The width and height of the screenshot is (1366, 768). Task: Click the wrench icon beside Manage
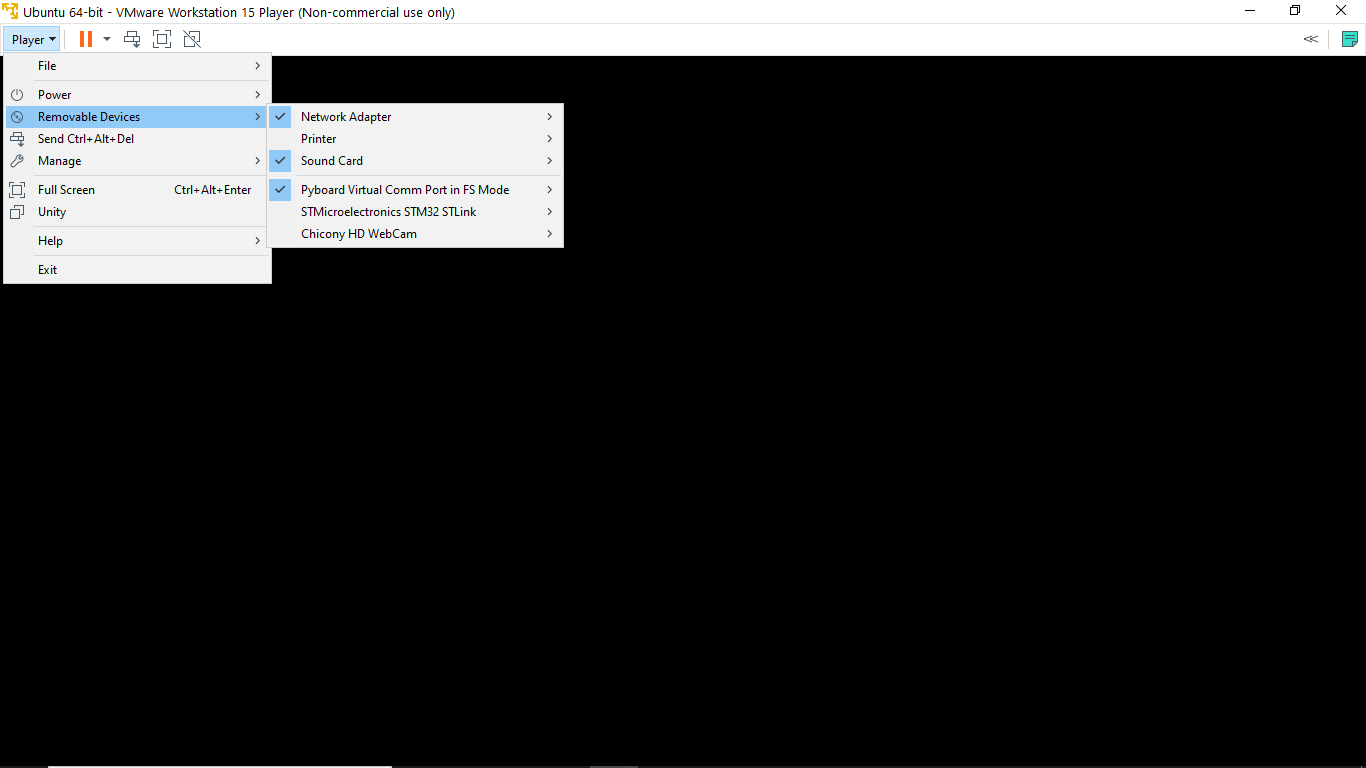coord(17,161)
